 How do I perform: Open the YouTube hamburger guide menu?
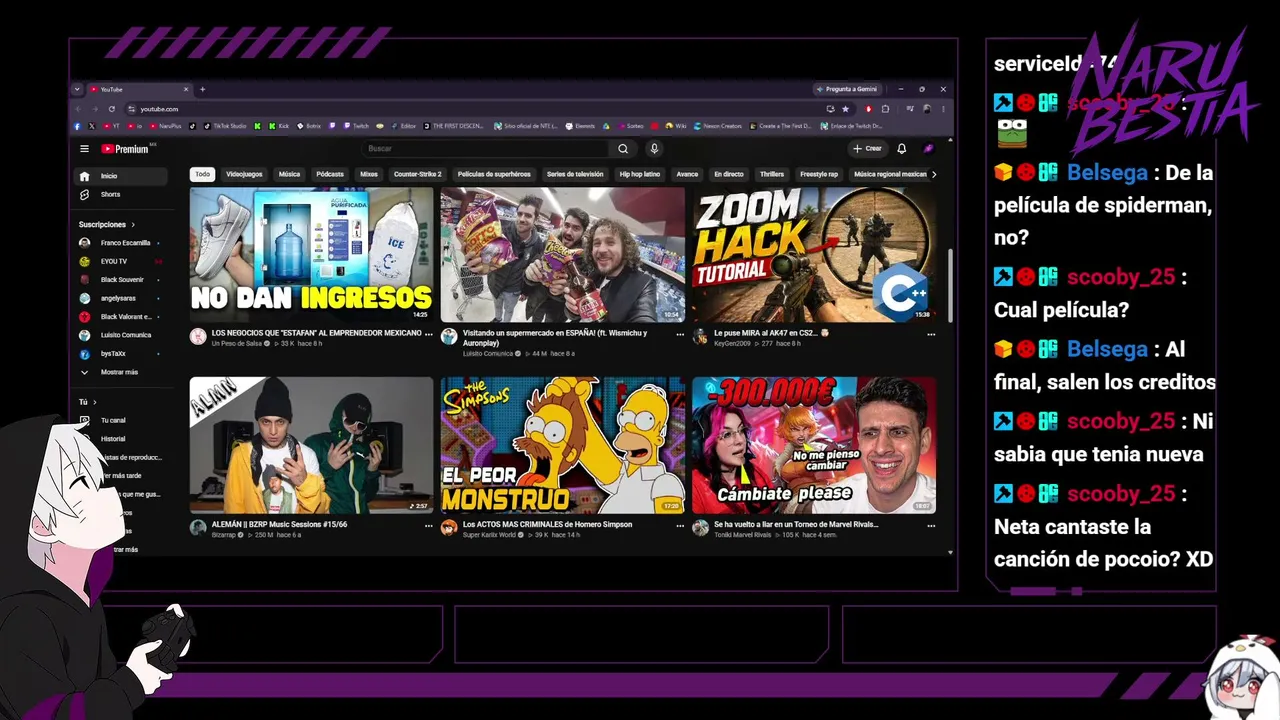[x=84, y=149]
